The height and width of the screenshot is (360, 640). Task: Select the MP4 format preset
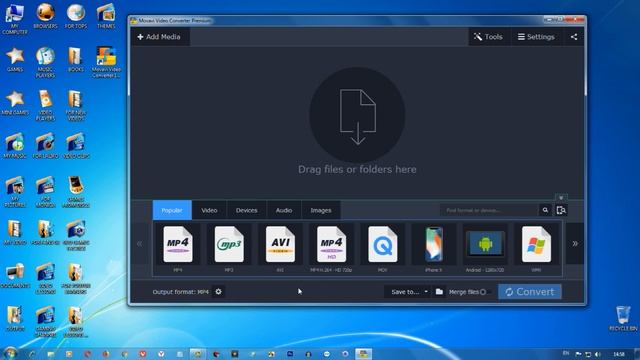pyautogui.click(x=178, y=249)
